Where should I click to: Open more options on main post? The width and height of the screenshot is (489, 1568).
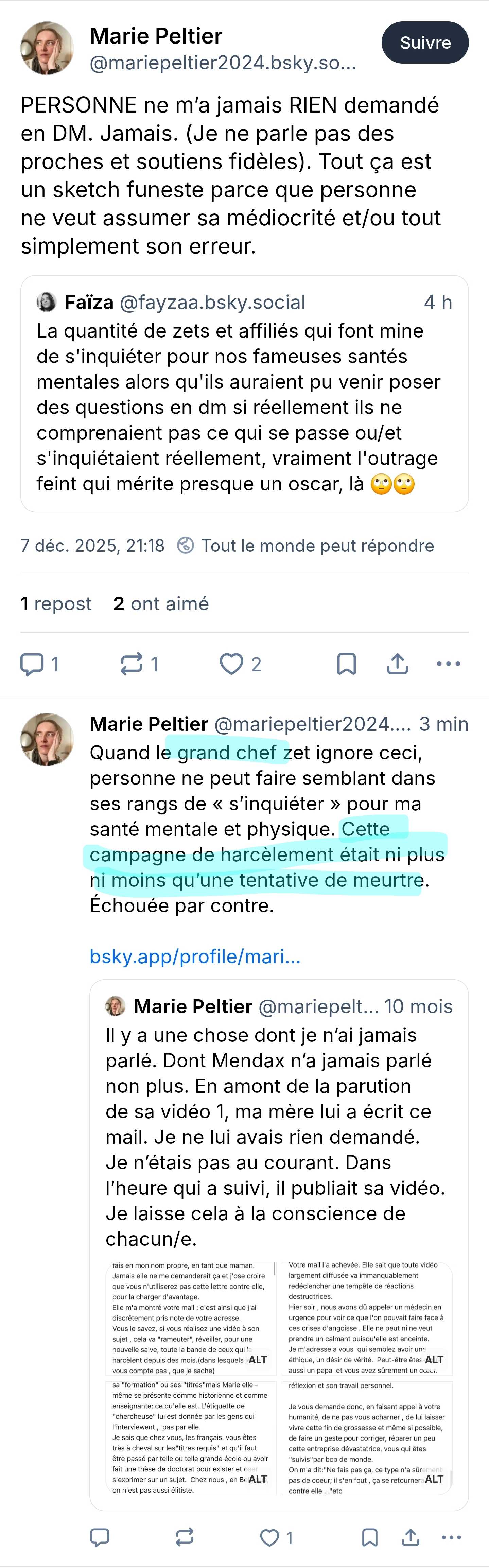click(448, 664)
